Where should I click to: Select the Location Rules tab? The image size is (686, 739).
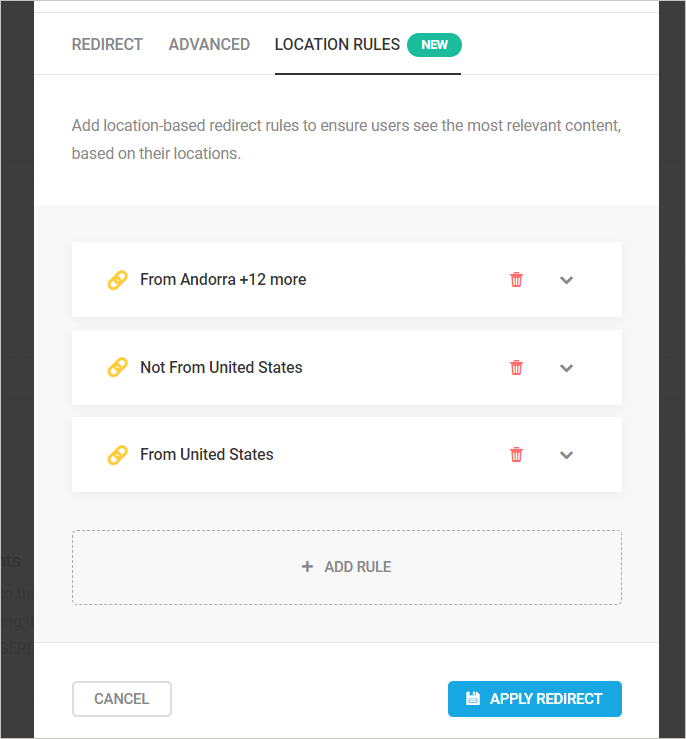coord(337,45)
